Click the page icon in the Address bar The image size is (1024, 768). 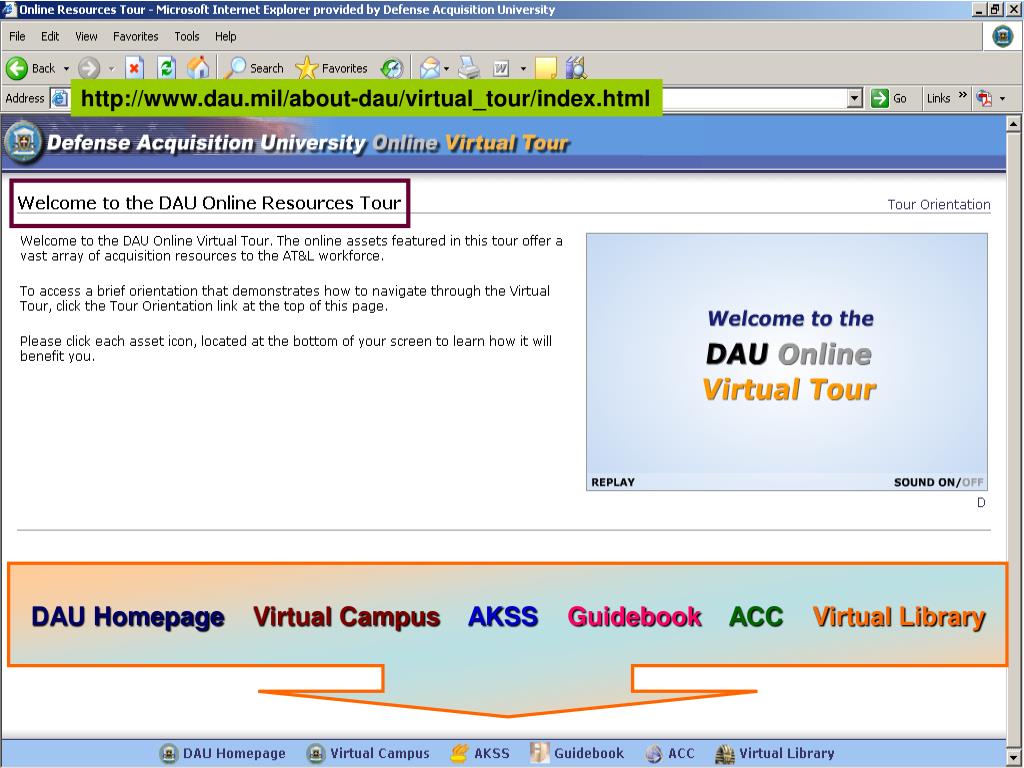(59, 99)
